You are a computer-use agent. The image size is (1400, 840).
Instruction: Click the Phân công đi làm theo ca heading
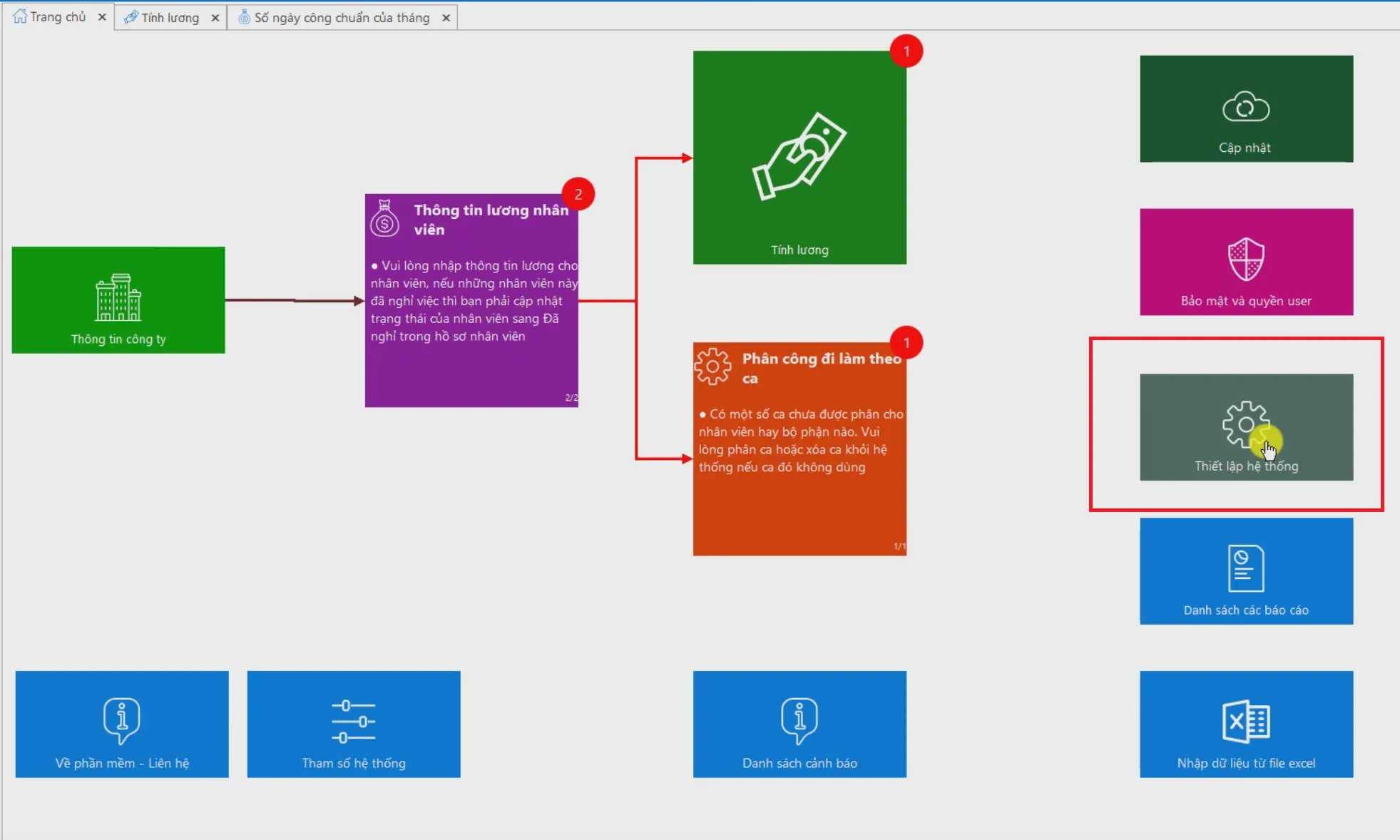[x=822, y=368]
